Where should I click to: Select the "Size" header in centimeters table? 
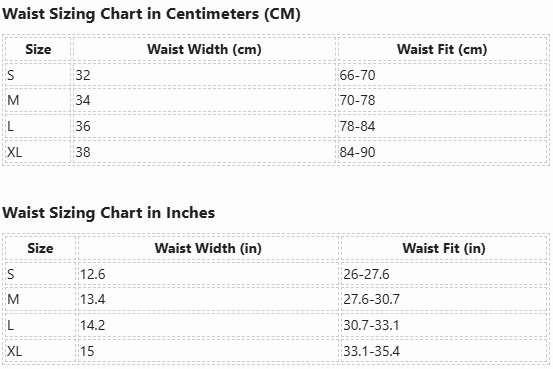tap(38, 49)
